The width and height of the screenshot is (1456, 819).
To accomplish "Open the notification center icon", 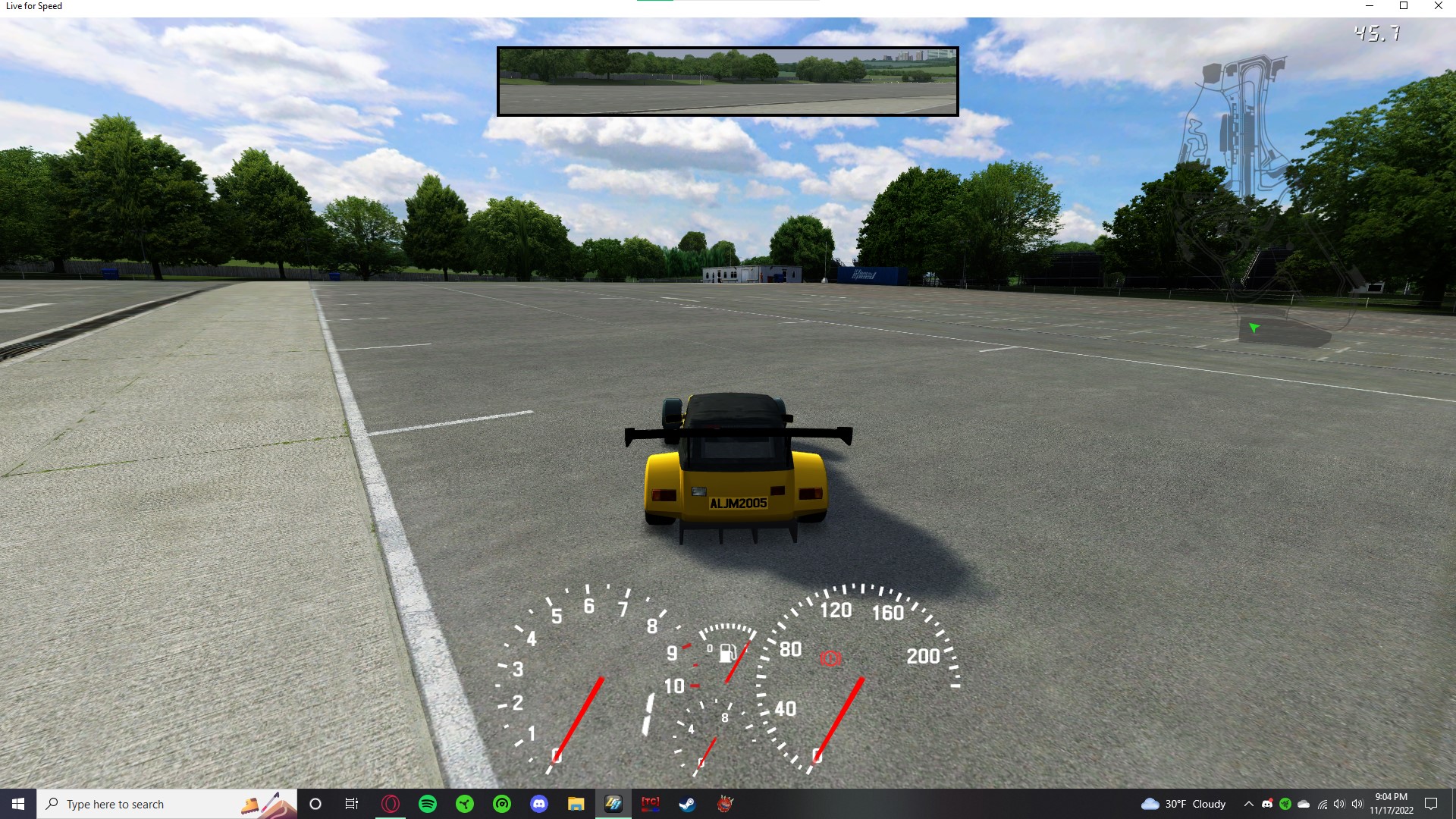I will tap(1431, 804).
